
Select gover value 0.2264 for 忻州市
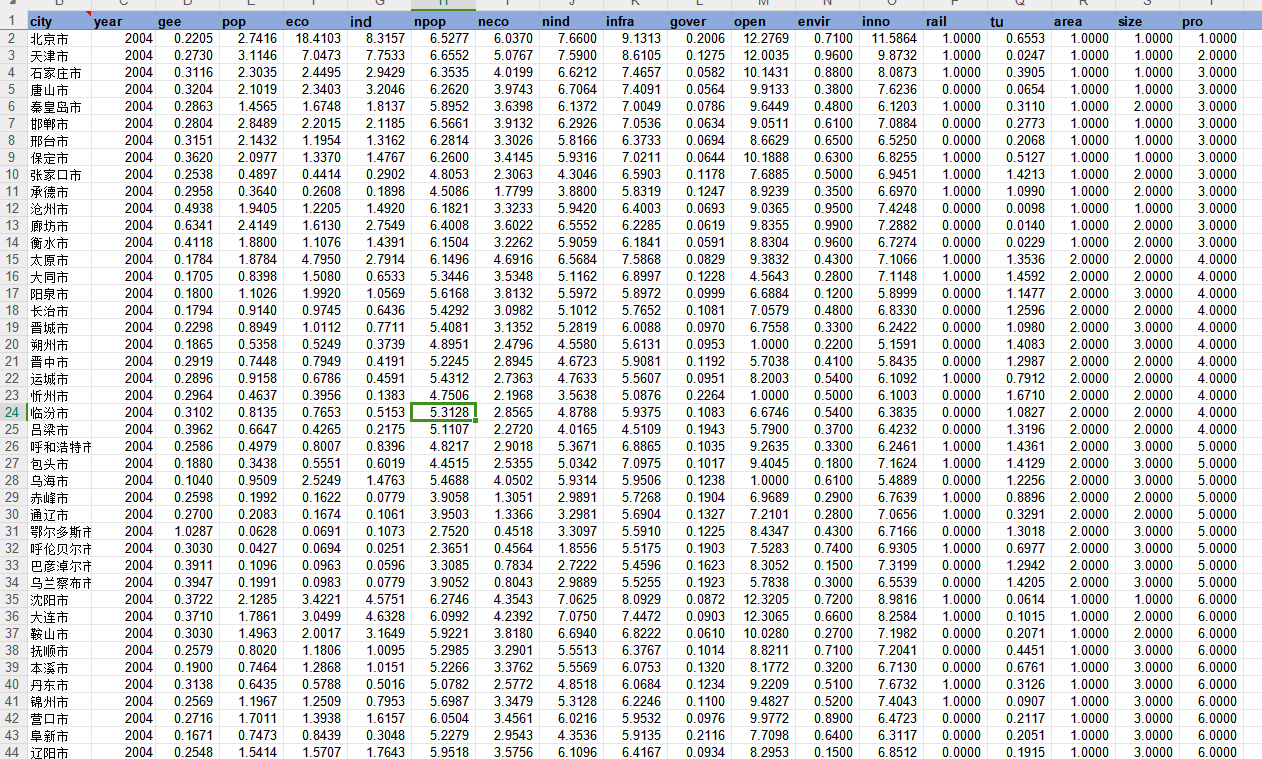pos(699,395)
